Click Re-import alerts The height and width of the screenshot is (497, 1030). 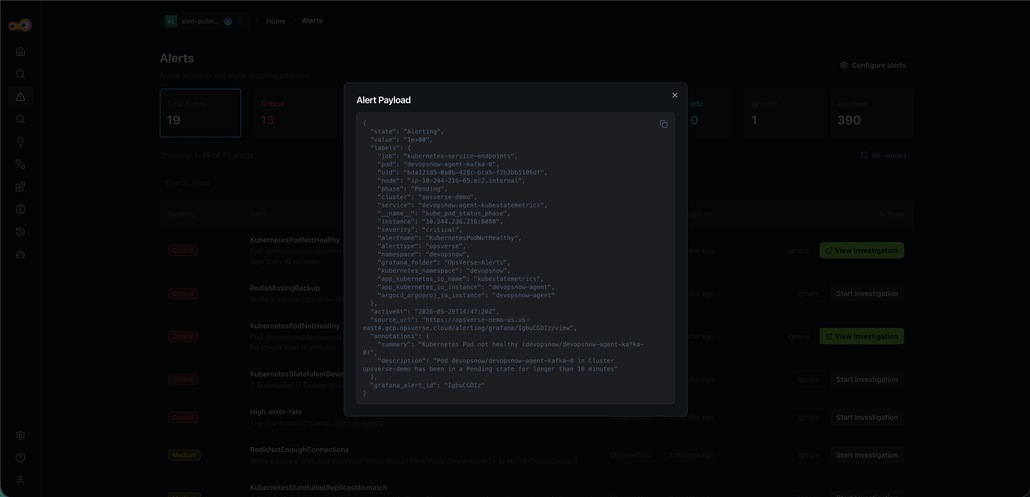883,156
